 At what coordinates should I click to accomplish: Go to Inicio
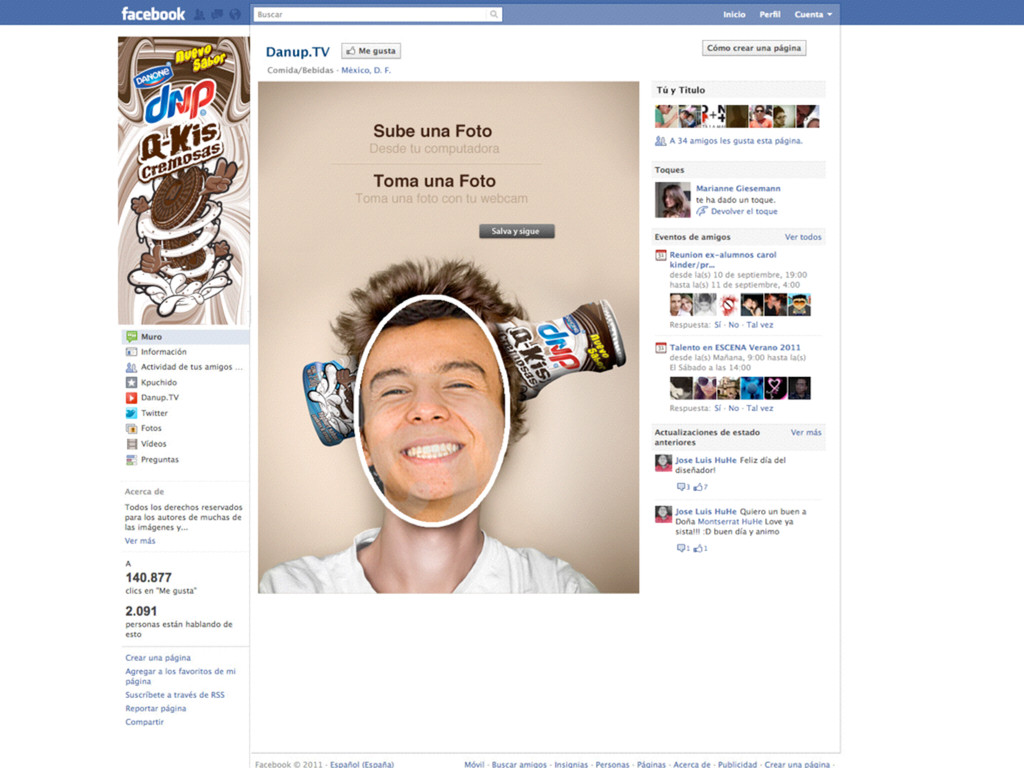click(734, 14)
